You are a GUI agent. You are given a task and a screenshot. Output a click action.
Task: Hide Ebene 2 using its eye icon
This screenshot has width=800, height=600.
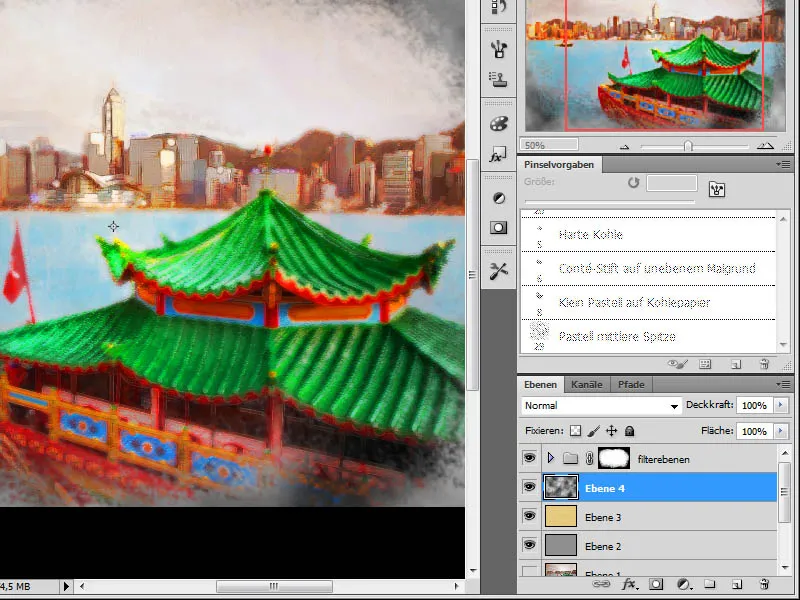click(530, 545)
